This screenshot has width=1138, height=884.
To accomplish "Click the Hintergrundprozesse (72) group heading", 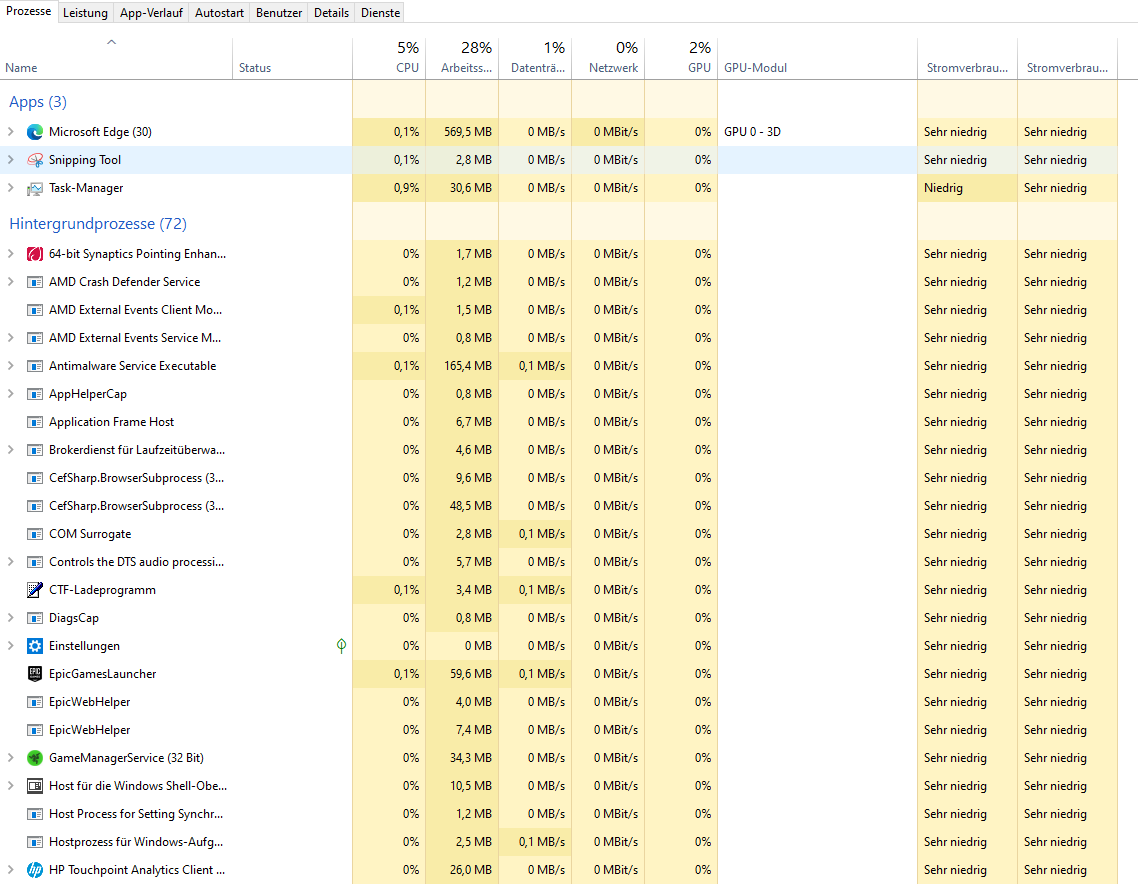I will (x=98, y=224).
